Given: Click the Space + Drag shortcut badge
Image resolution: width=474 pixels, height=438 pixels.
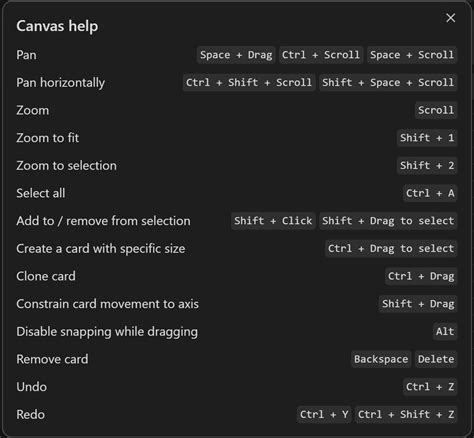Looking at the screenshot, I should [x=236, y=55].
